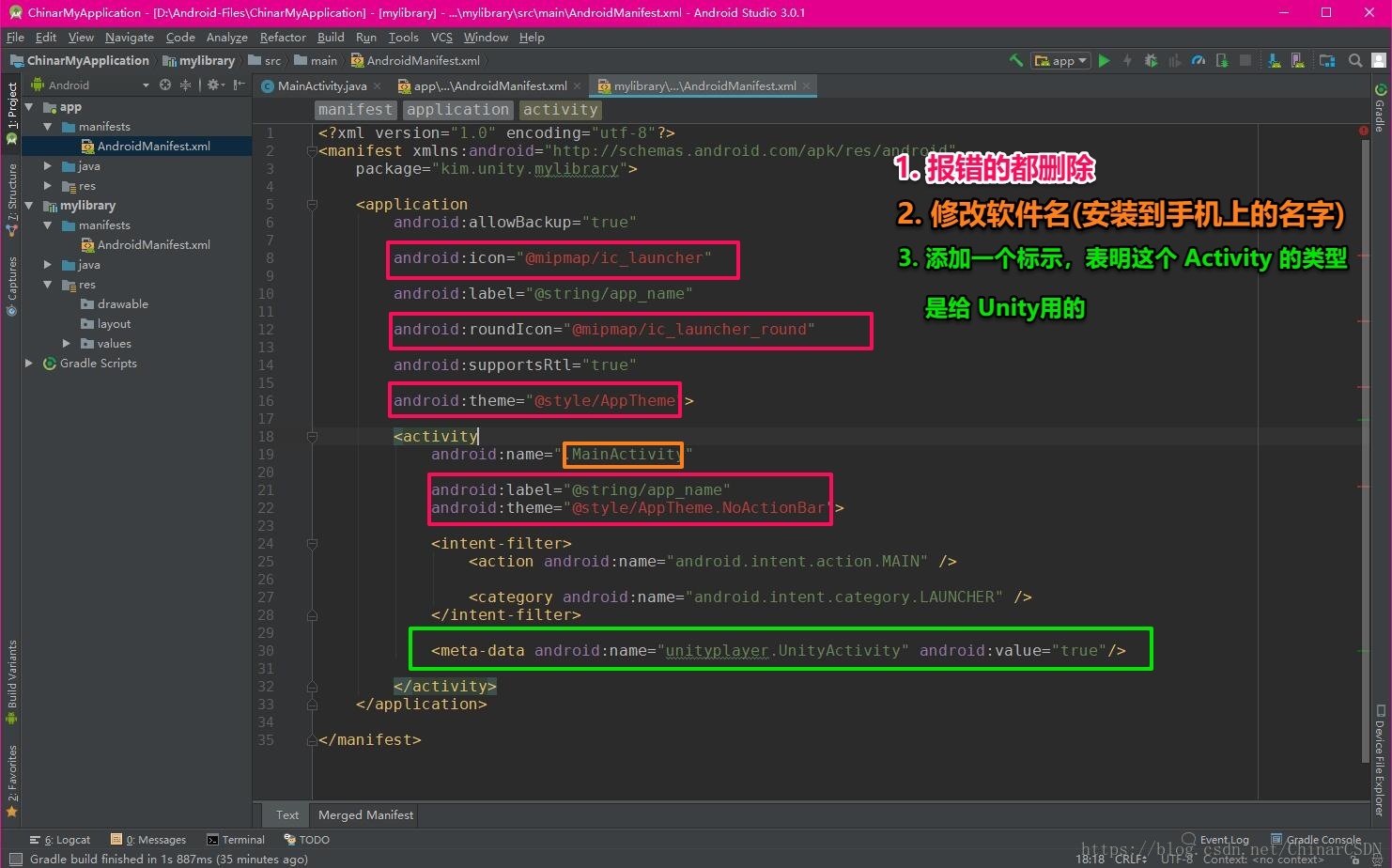Screen dimensions: 1392x868
Task: Toggle the 7: Structure tool window
Action: point(12,199)
